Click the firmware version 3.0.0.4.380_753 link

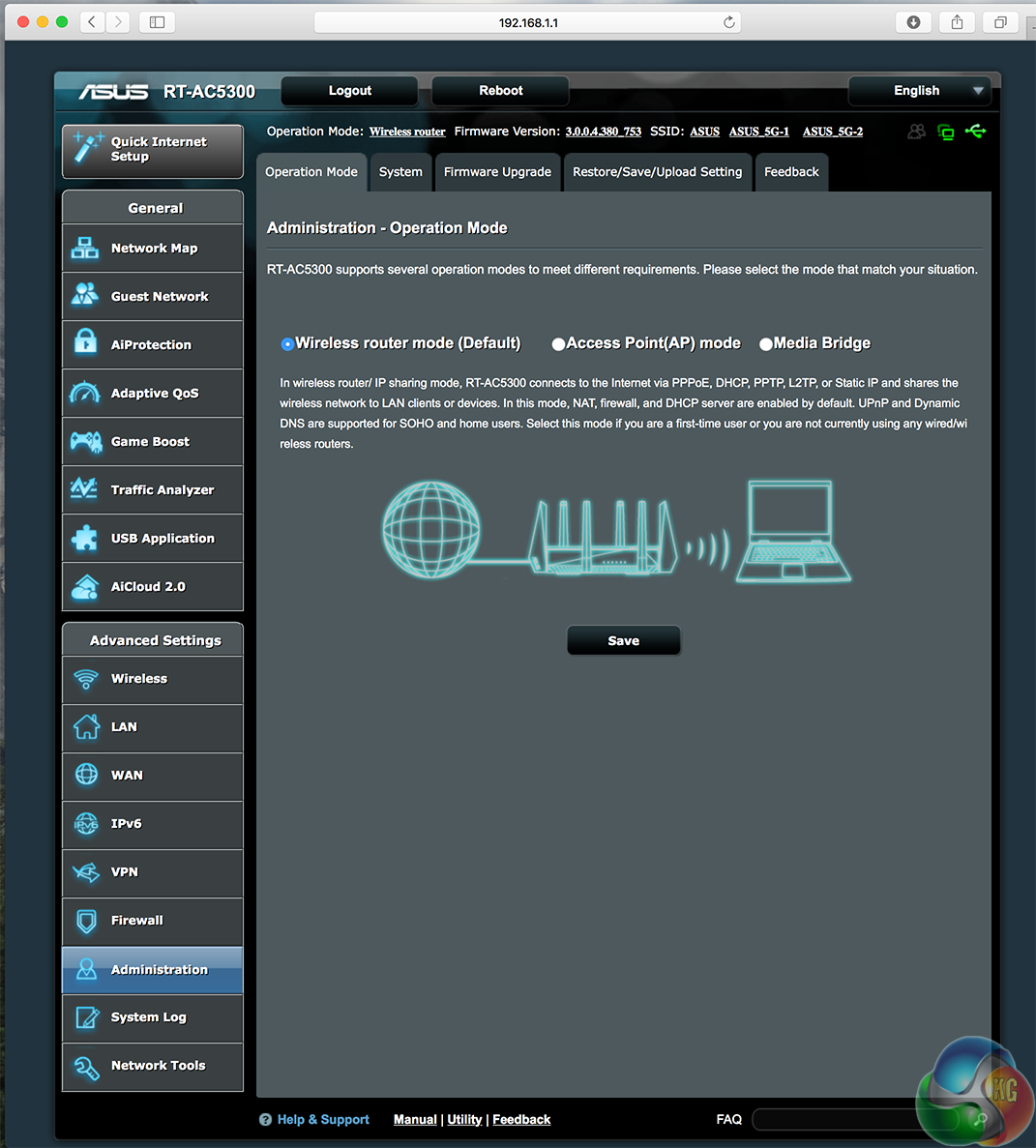coord(604,132)
